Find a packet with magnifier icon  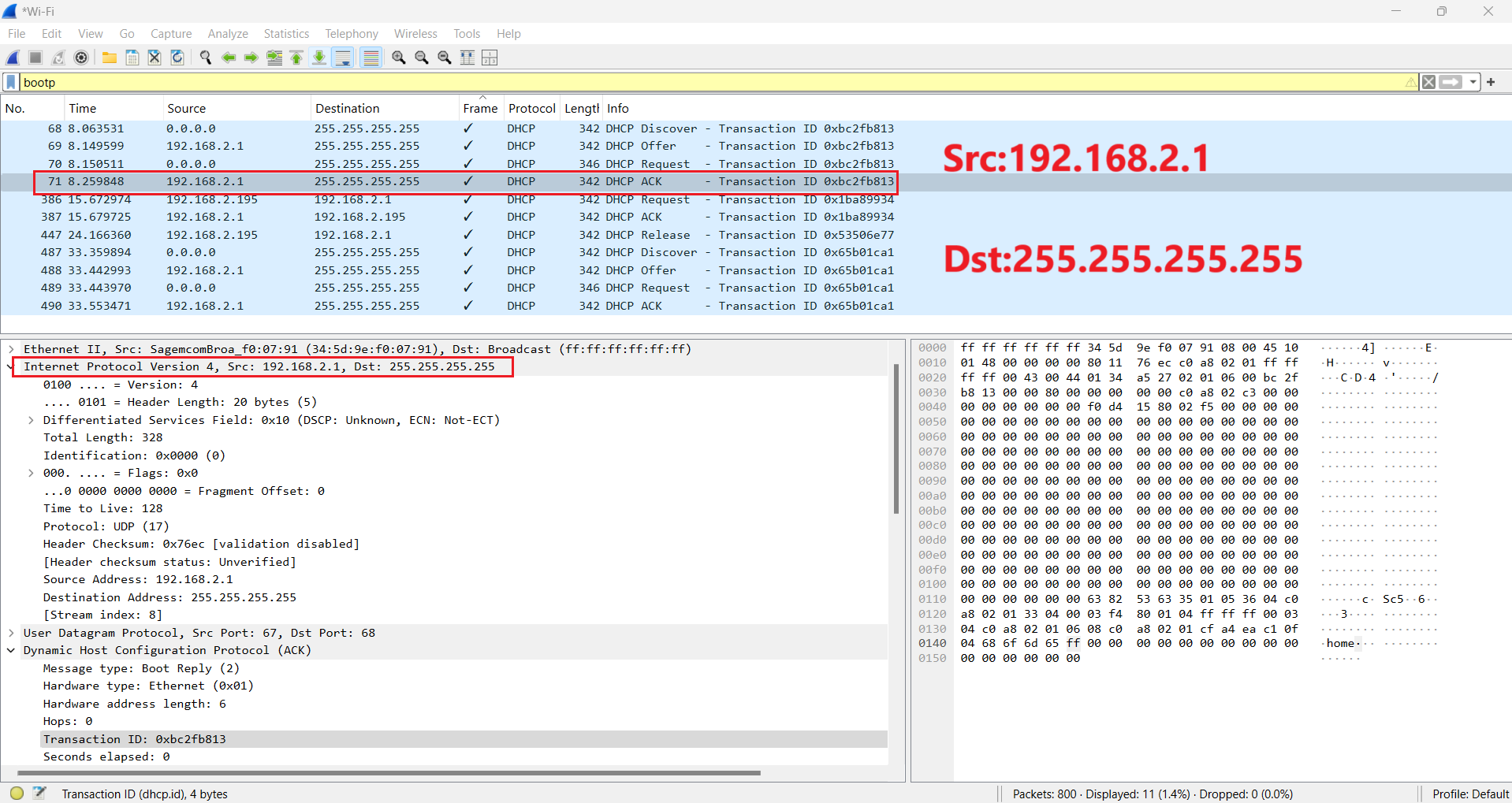(206, 58)
